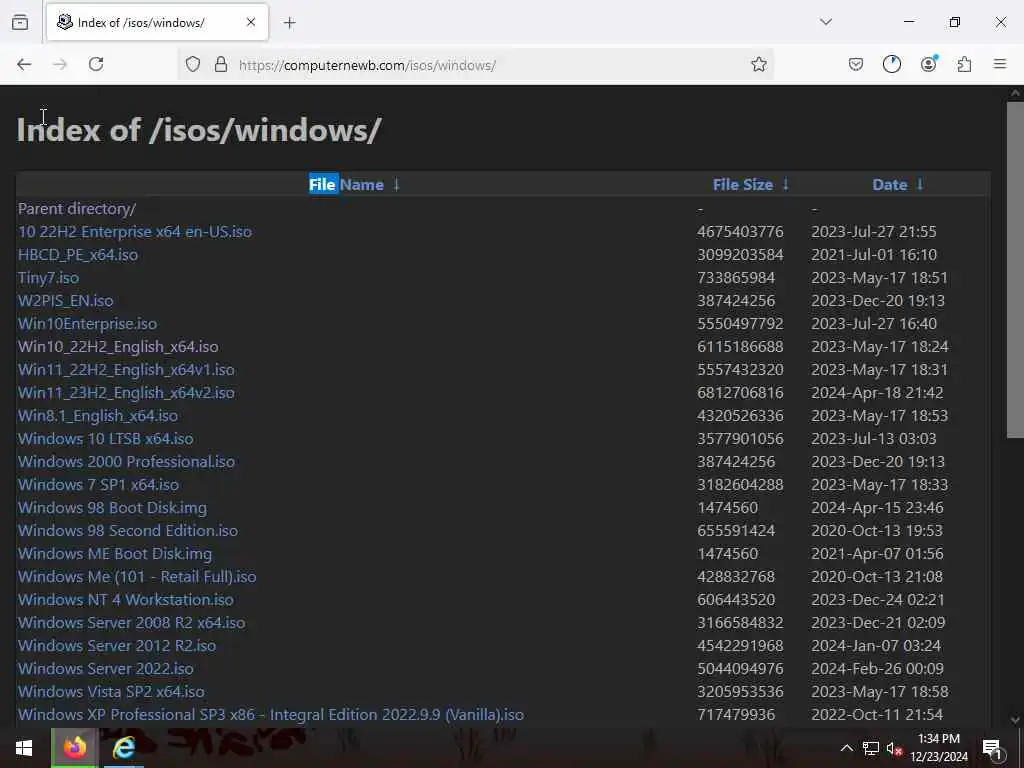
Task: Open the extensions puzzle icon
Action: [964, 64]
